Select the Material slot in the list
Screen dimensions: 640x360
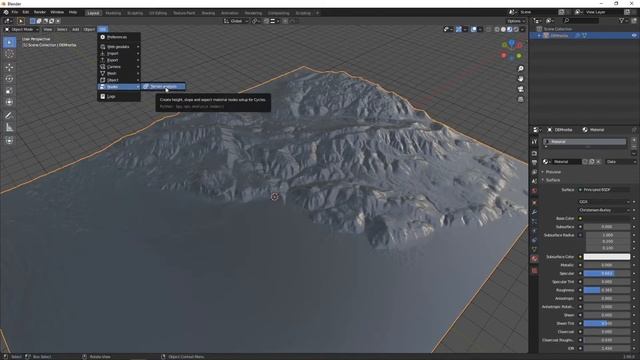coord(584,142)
